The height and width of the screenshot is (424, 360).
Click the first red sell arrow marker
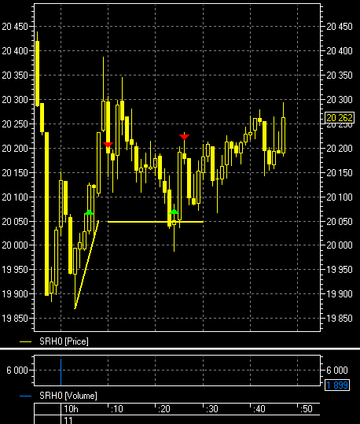point(108,144)
